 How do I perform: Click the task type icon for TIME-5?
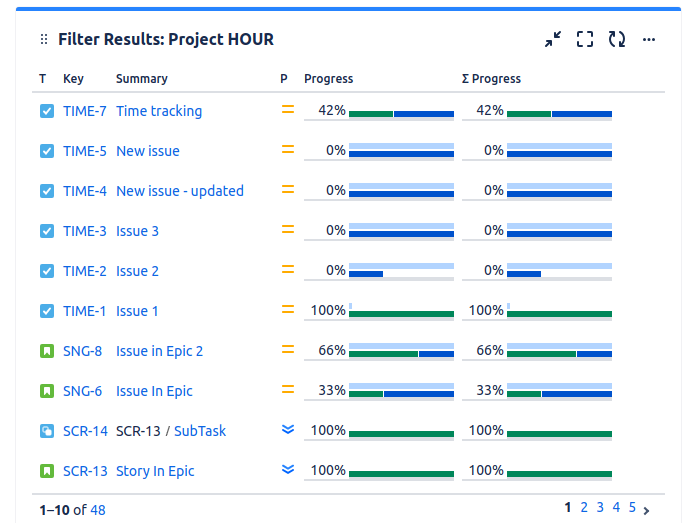tap(47, 151)
